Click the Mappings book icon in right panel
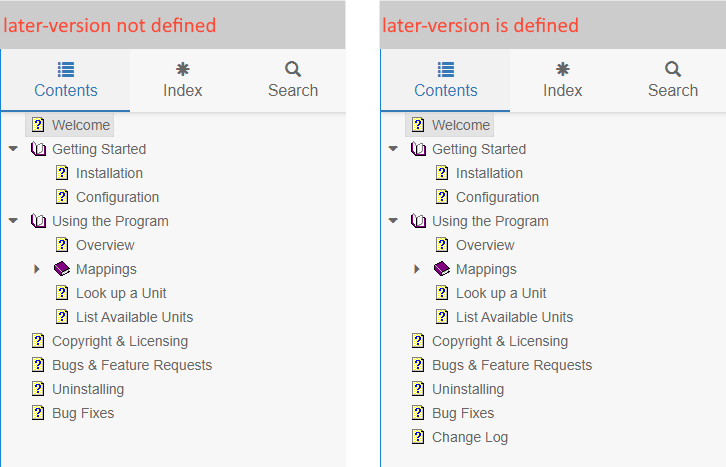Viewport: 726px width, 467px height. point(442,269)
